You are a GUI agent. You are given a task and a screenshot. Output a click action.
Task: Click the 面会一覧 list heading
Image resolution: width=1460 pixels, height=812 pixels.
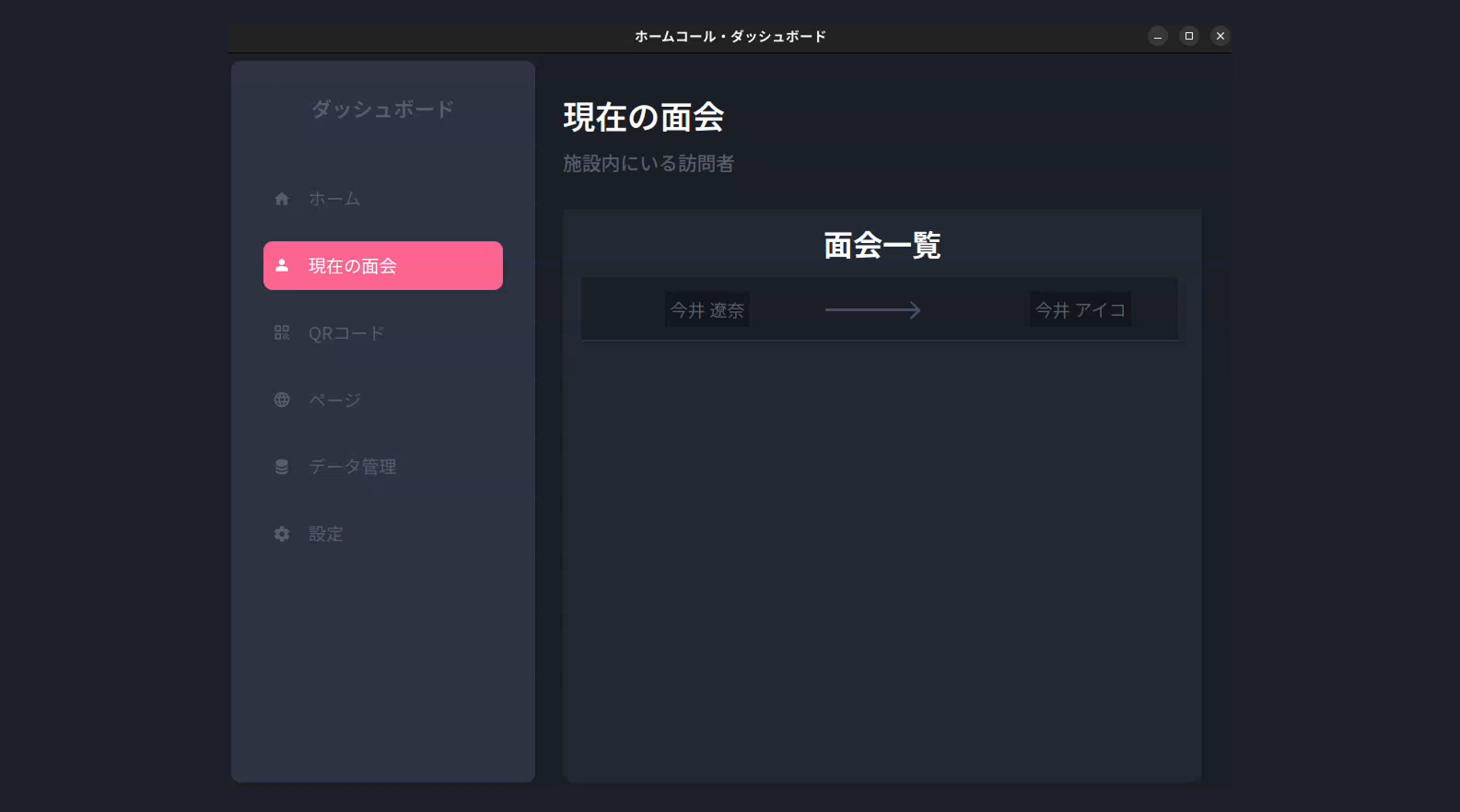(882, 245)
